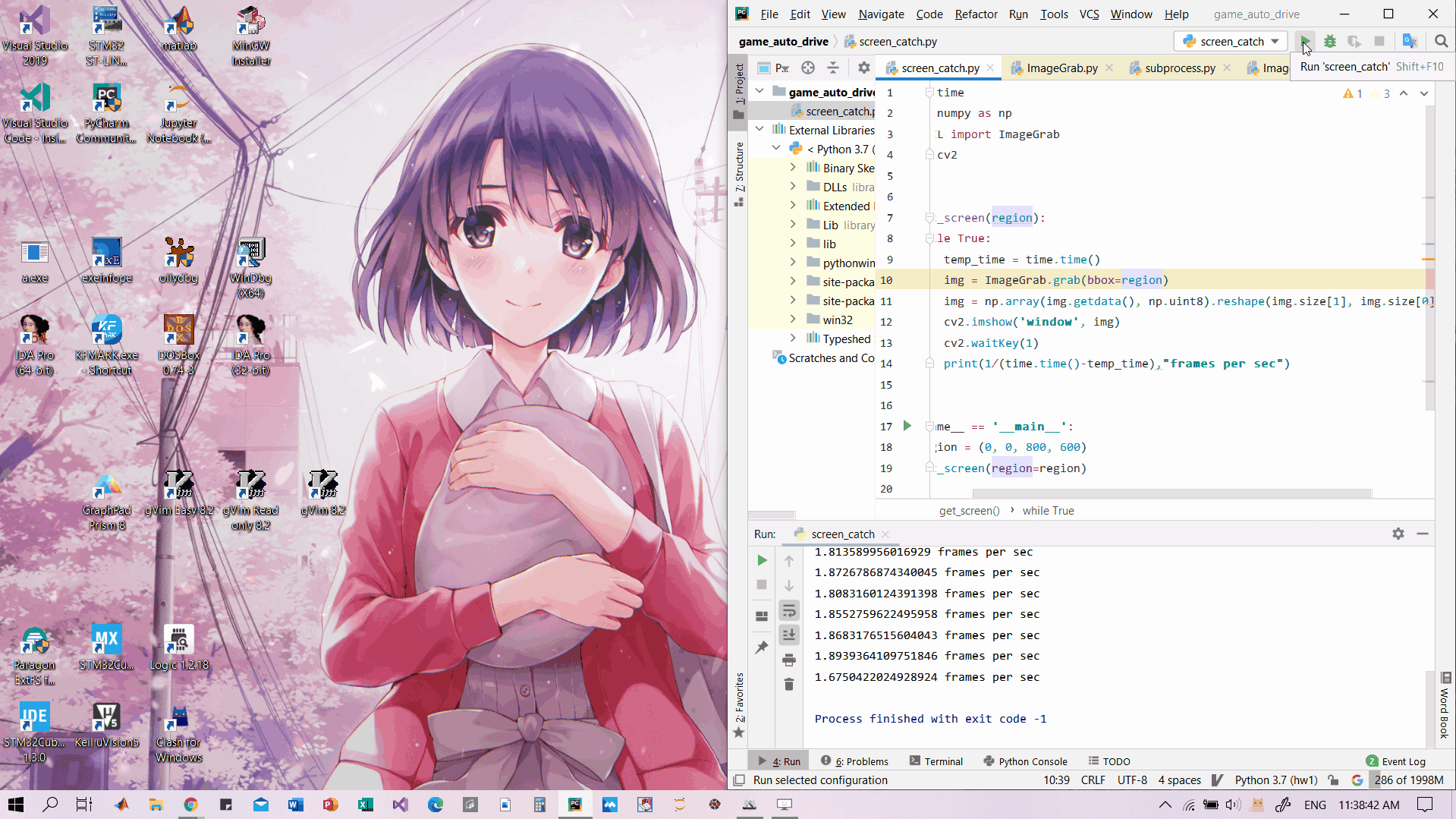Toggle Soft-Wrap in Run console
The image size is (1456, 819).
[789, 610]
